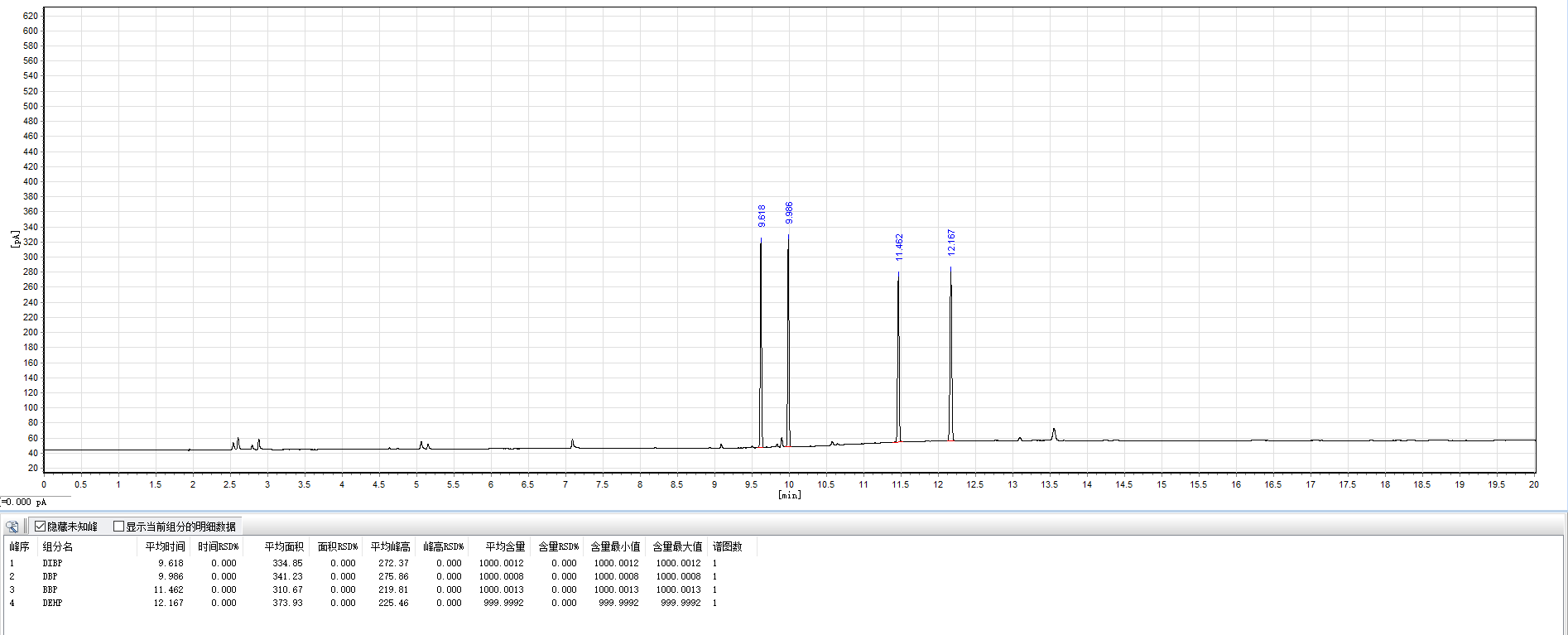The height and width of the screenshot is (635, 1568).
Task: Click the 9.618 peak retention label
Action: [x=762, y=216]
